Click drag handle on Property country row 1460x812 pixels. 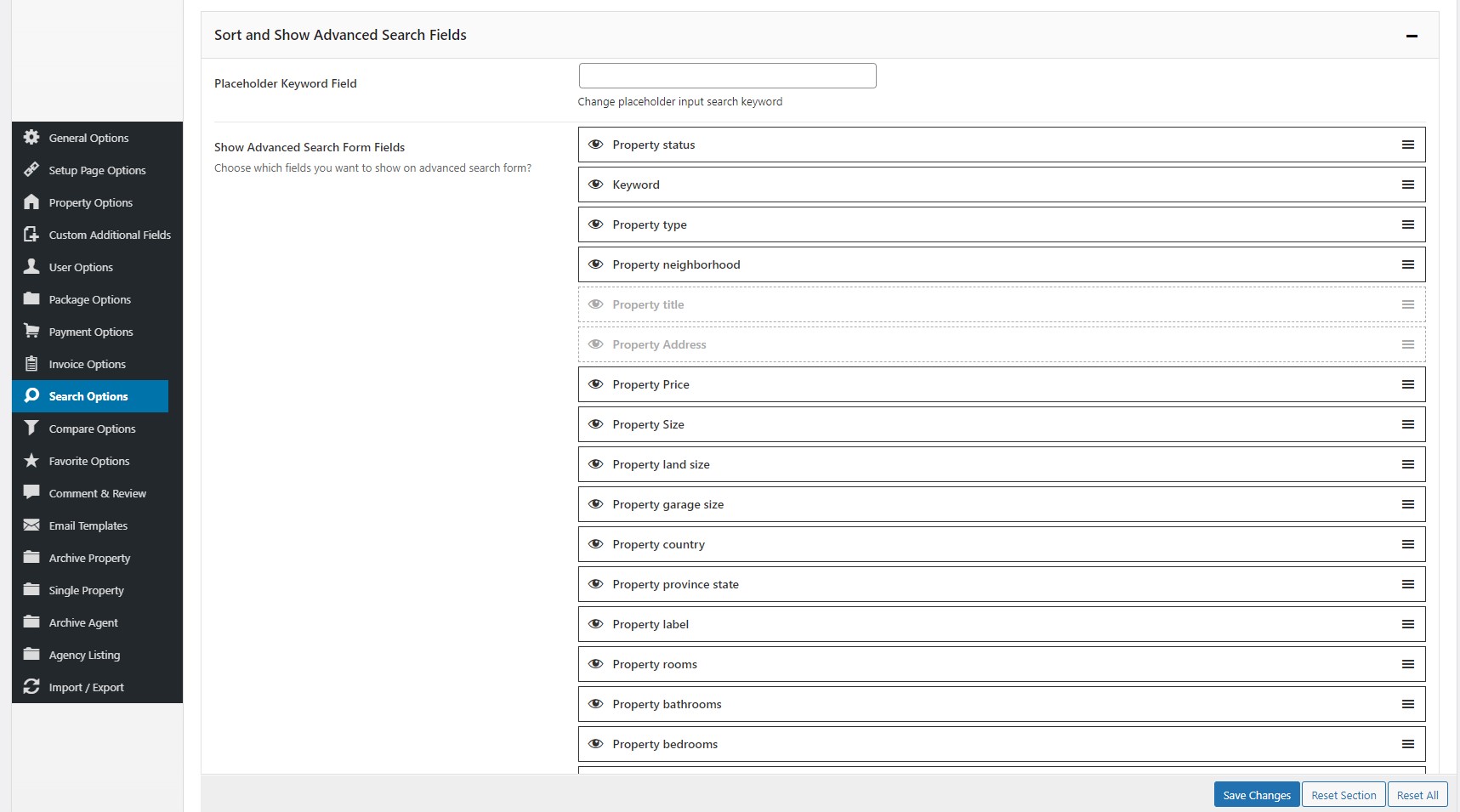tap(1408, 544)
